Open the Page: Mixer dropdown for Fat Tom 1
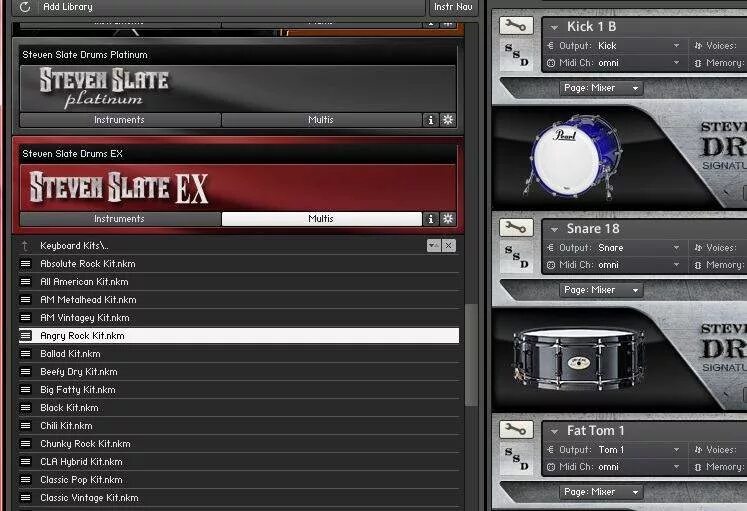Image resolution: width=747 pixels, height=511 pixels. pos(601,492)
